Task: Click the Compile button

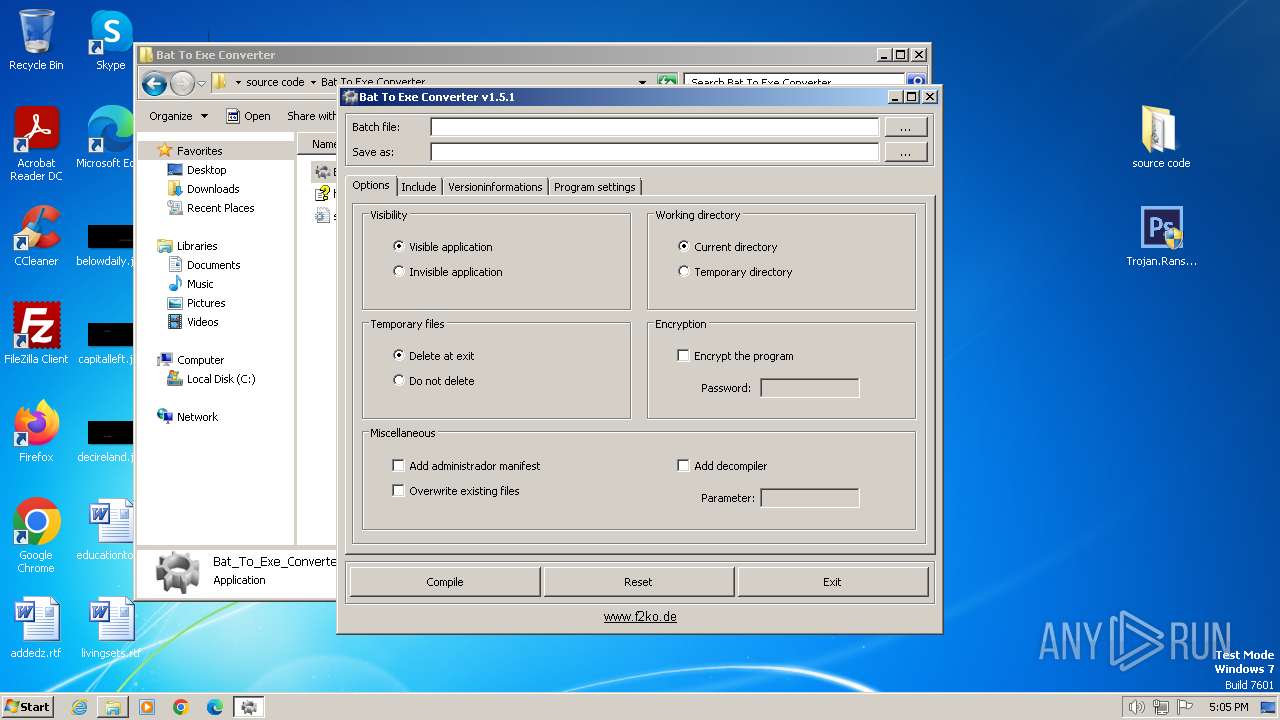Action: pyautogui.click(x=445, y=582)
